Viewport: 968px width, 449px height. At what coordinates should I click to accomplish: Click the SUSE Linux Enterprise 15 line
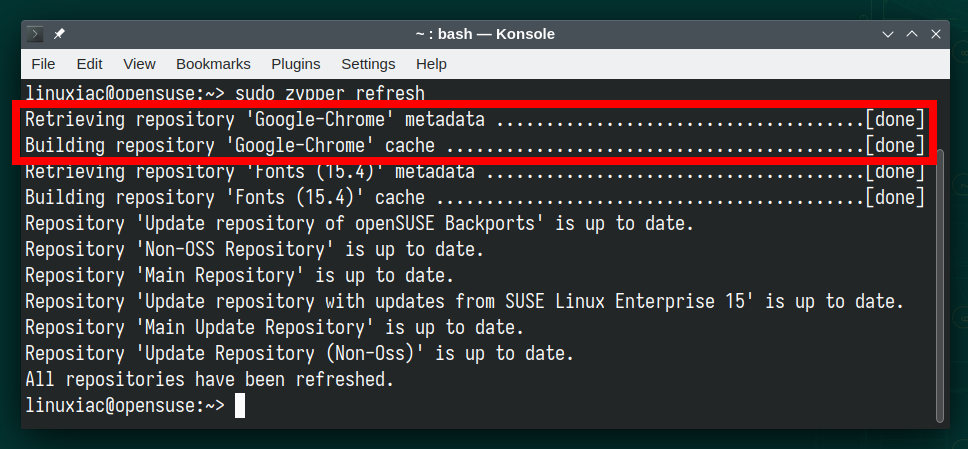click(465, 301)
